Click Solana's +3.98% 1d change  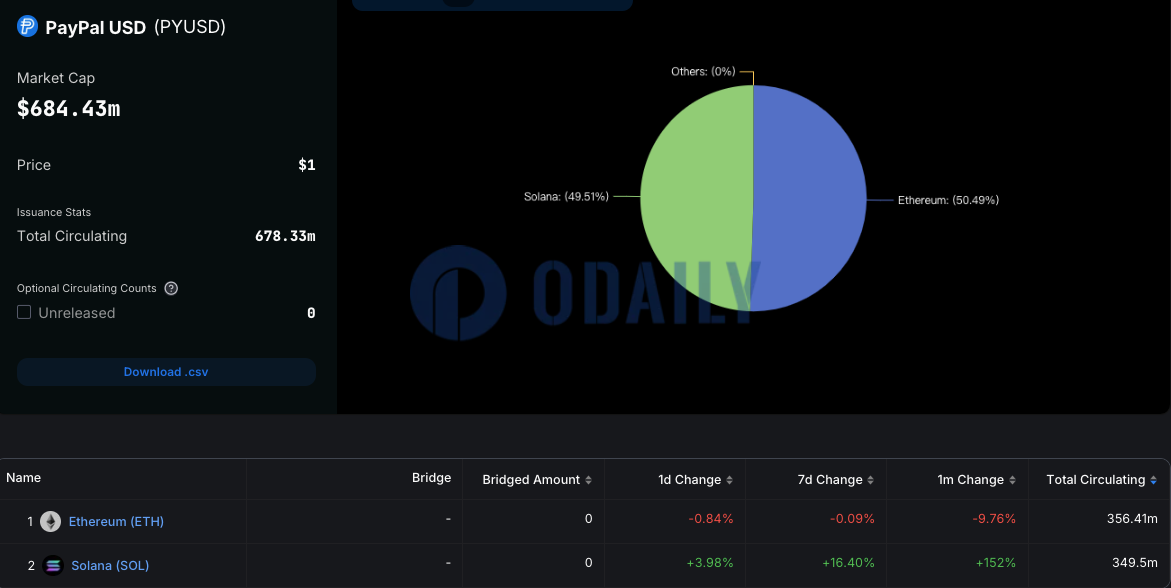(x=709, y=563)
